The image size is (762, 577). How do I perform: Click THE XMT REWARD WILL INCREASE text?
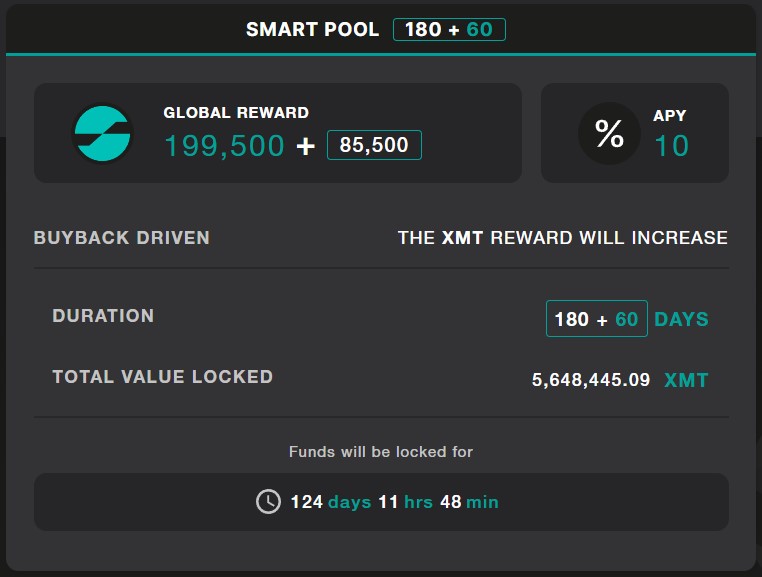pyautogui.click(x=563, y=238)
